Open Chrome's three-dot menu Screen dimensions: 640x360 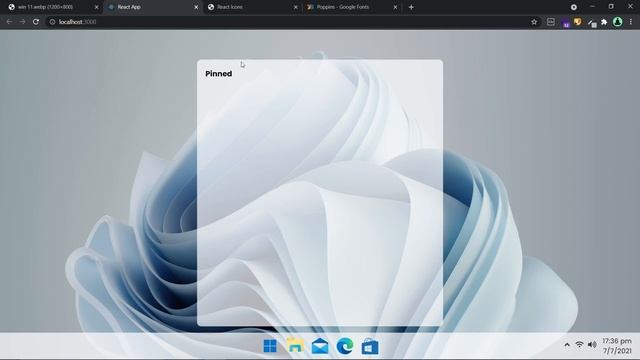point(631,22)
